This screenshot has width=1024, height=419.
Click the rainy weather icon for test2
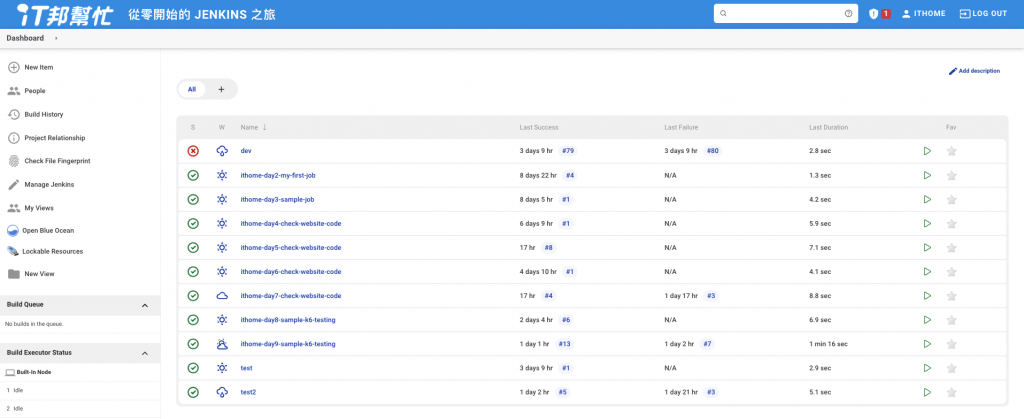click(222, 392)
